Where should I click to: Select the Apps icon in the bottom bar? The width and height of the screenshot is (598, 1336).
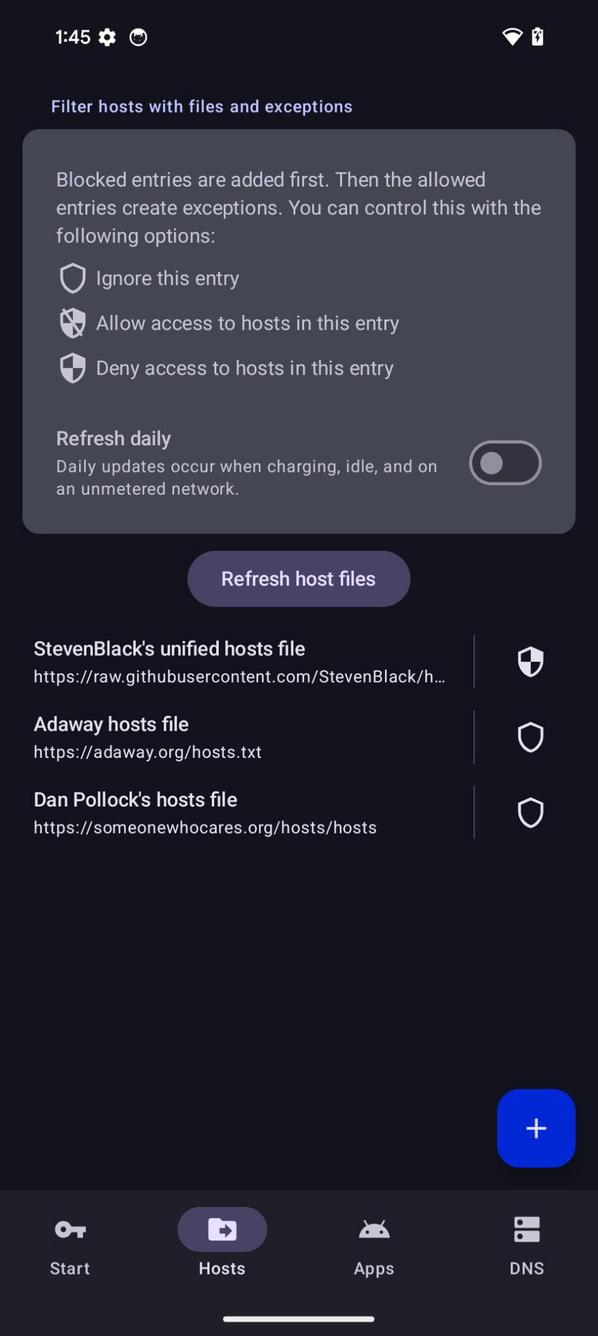pos(374,1229)
